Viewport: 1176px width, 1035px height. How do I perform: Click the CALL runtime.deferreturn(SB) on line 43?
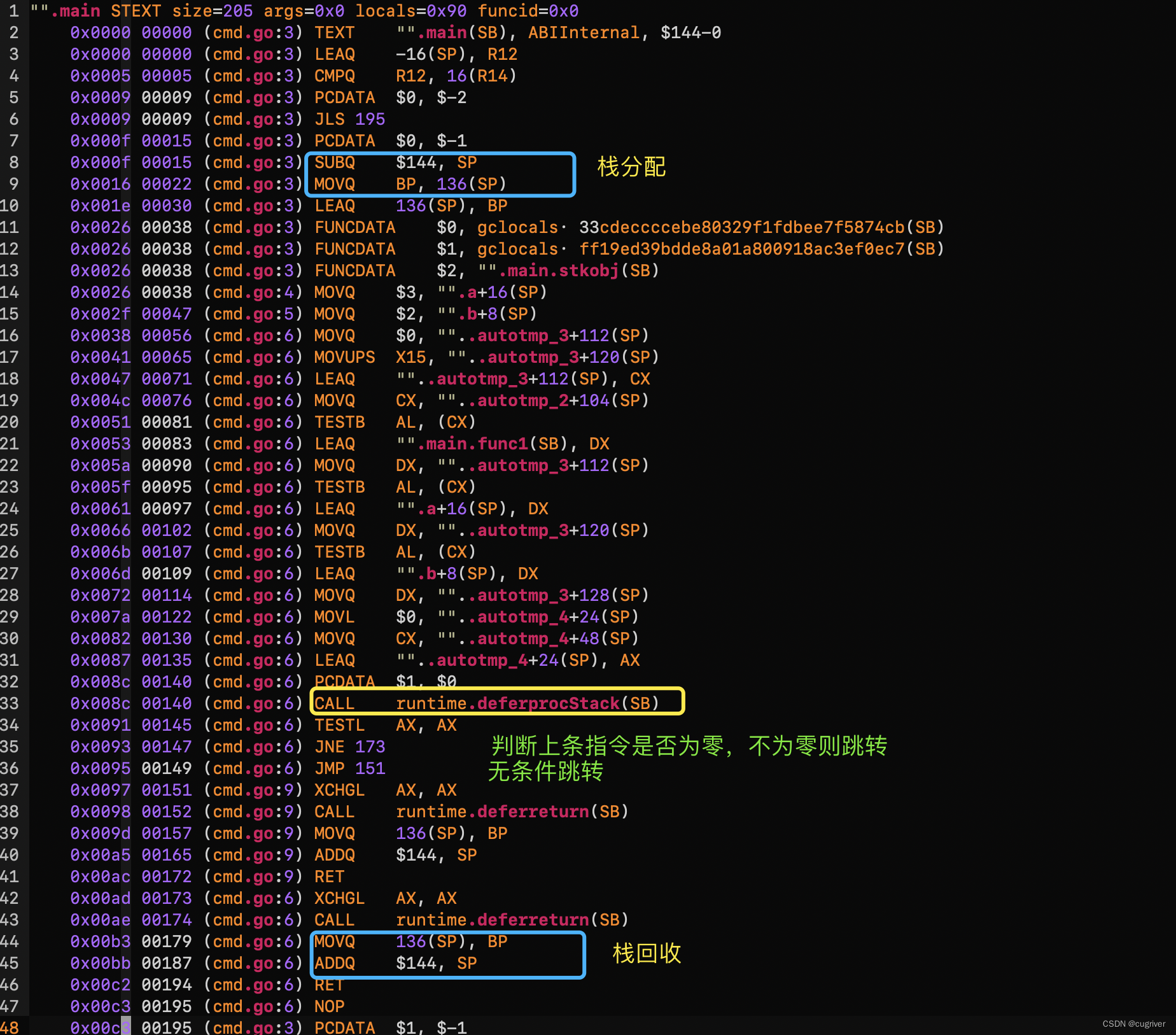(x=472, y=920)
